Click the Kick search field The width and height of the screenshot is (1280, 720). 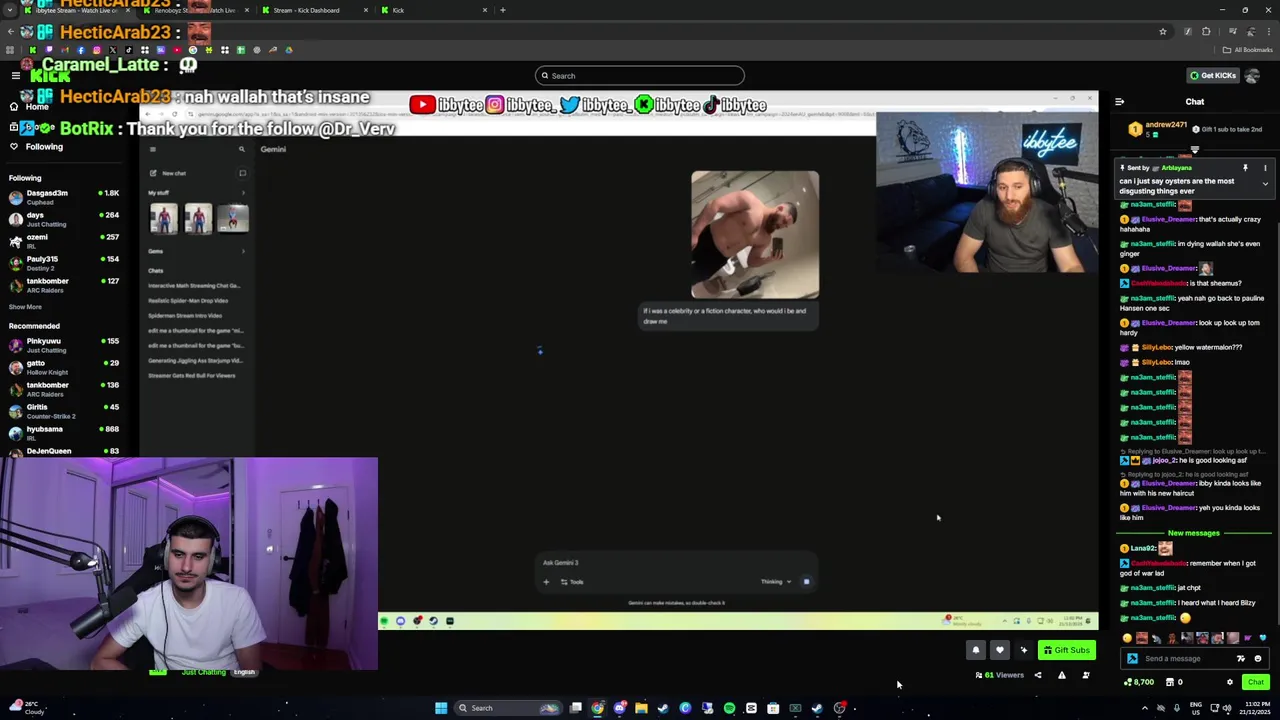(x=640, y=76)
